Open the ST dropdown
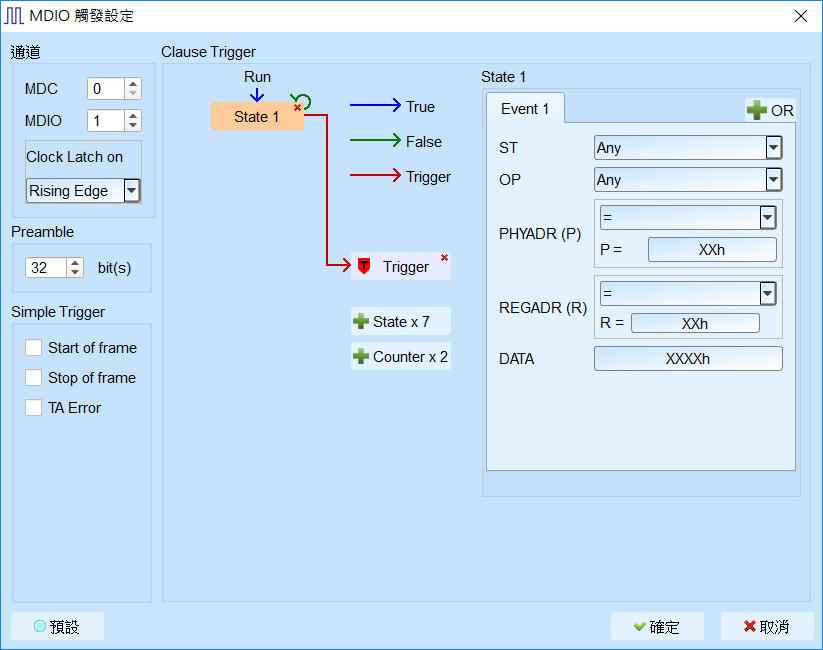The height and width of the screenshot is (650, 823). 773,148
